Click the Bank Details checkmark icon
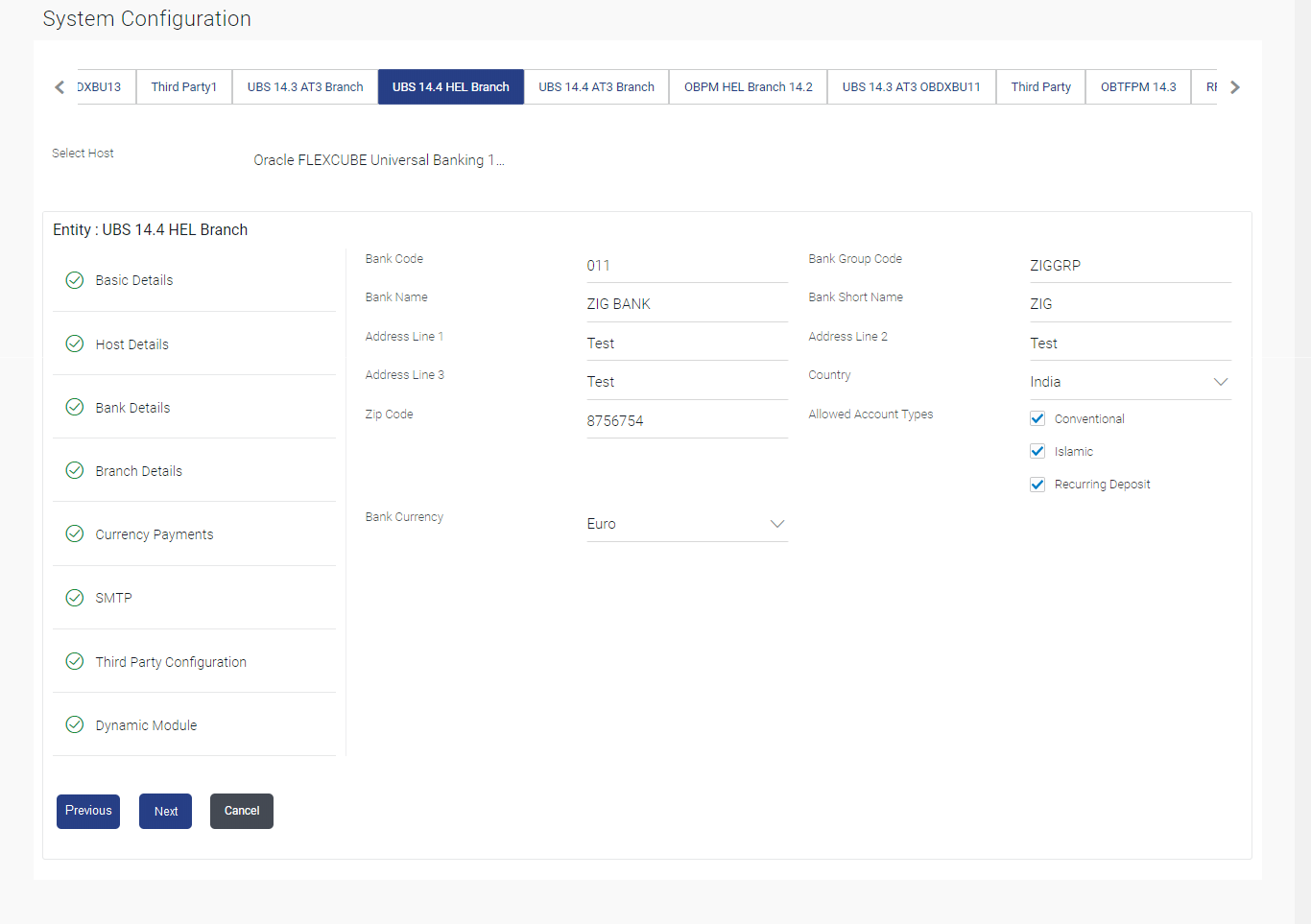Image resolution: width=1311 pixels, height=924 pixels. 75,407
